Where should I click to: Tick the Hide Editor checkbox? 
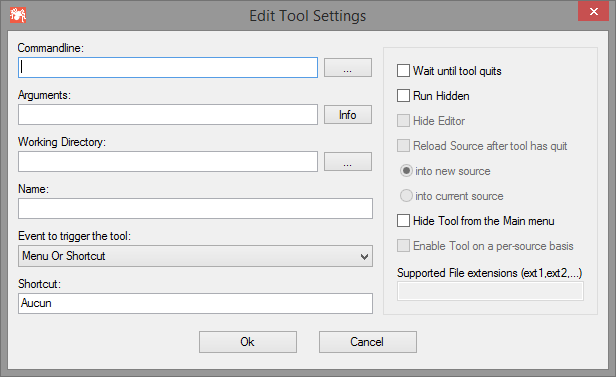point(403,121)
